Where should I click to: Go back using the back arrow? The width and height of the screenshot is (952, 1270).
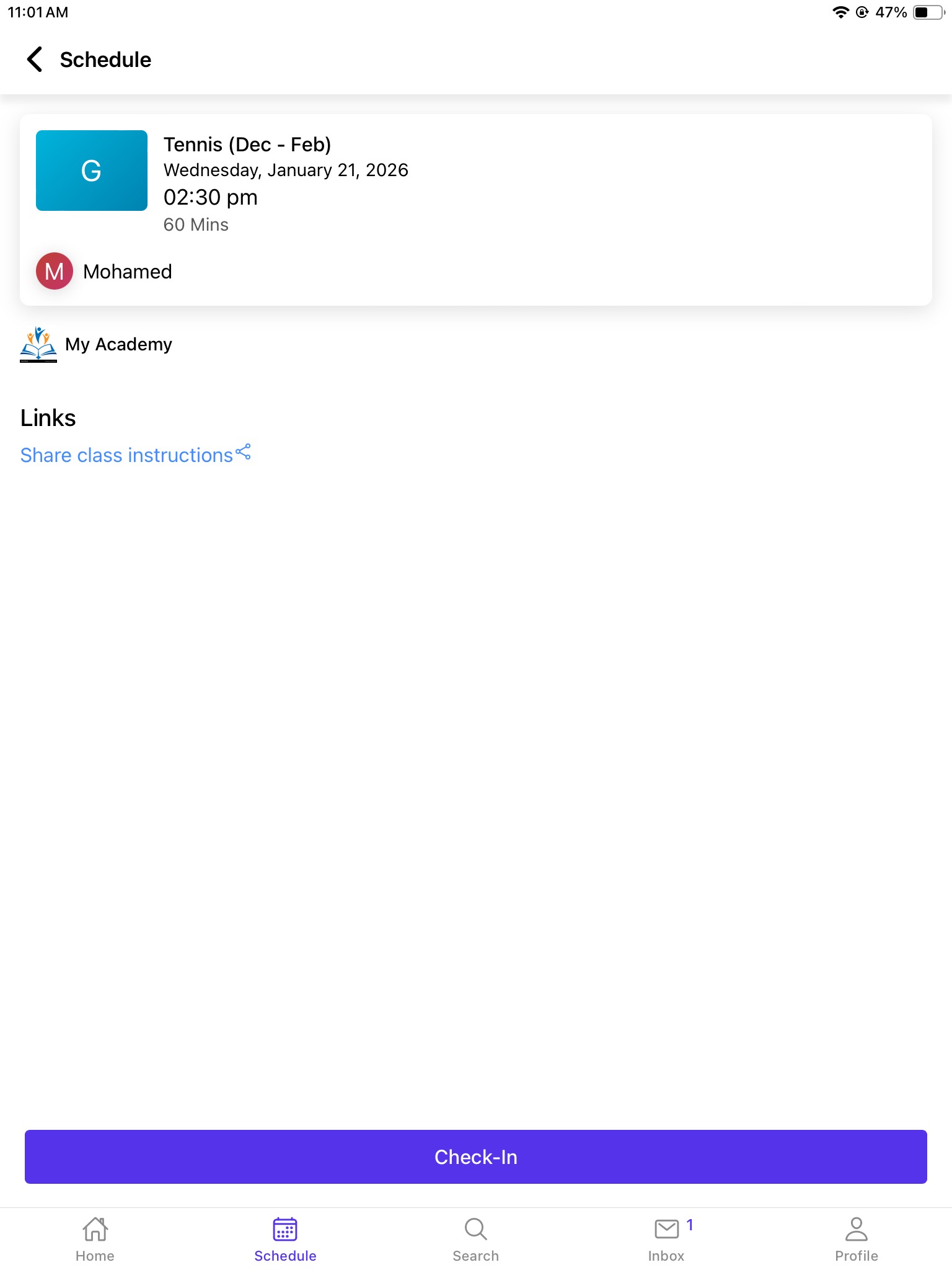[x=35, y=60]
